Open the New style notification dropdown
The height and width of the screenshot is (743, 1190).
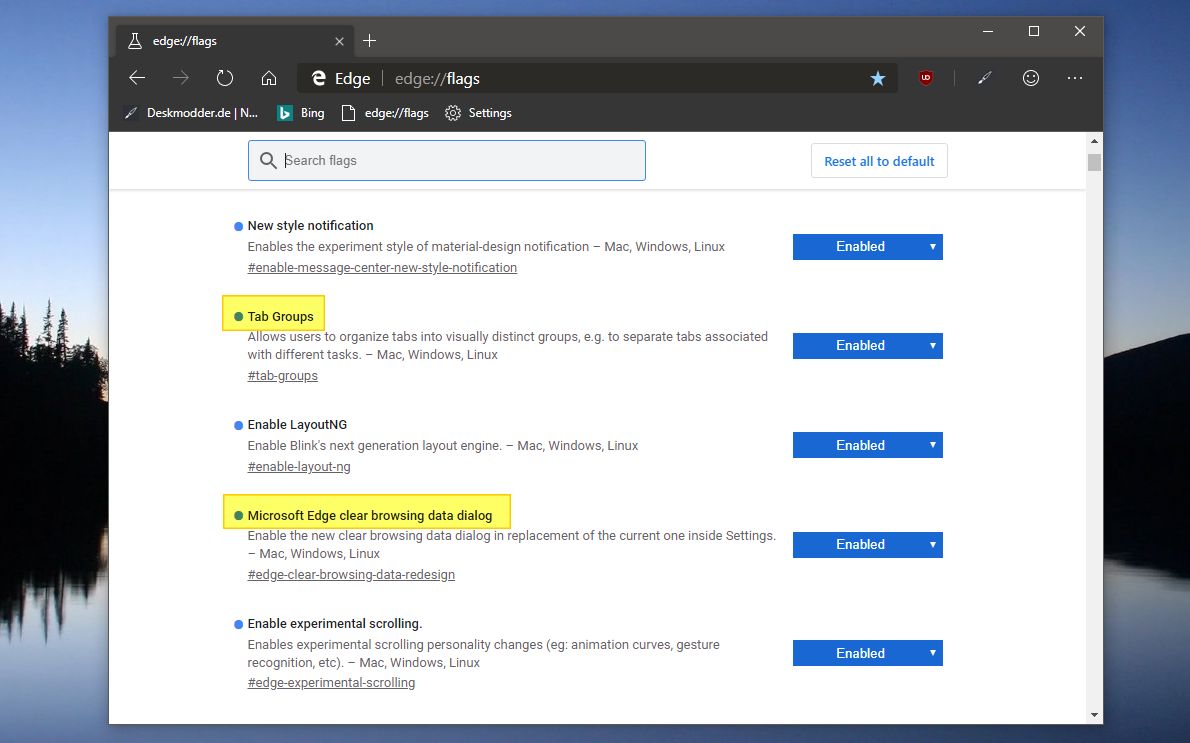pyautogui.click(x=867, y=247)
